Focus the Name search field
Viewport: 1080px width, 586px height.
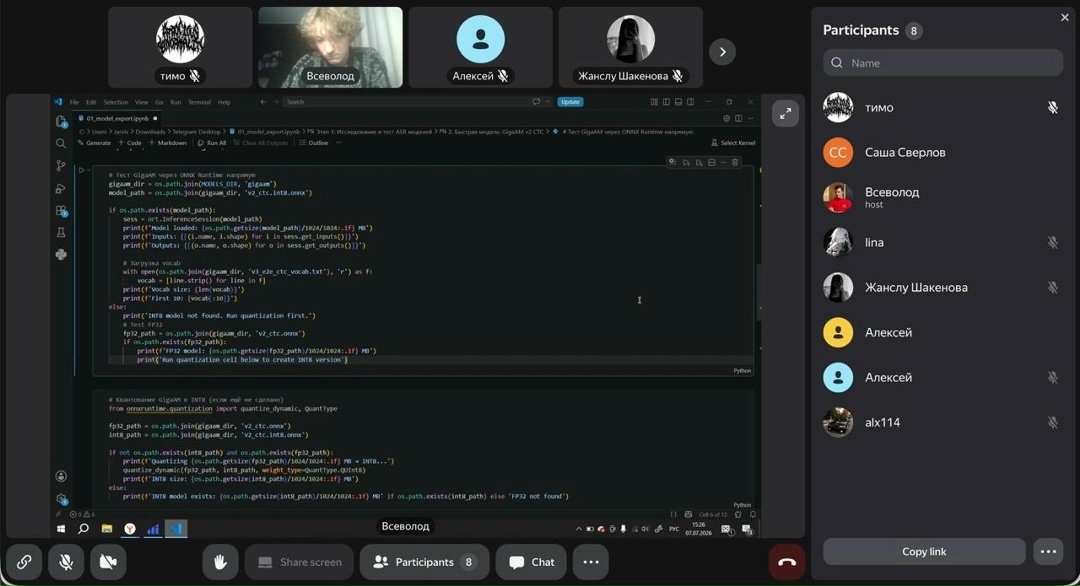[x=942, y=63]
